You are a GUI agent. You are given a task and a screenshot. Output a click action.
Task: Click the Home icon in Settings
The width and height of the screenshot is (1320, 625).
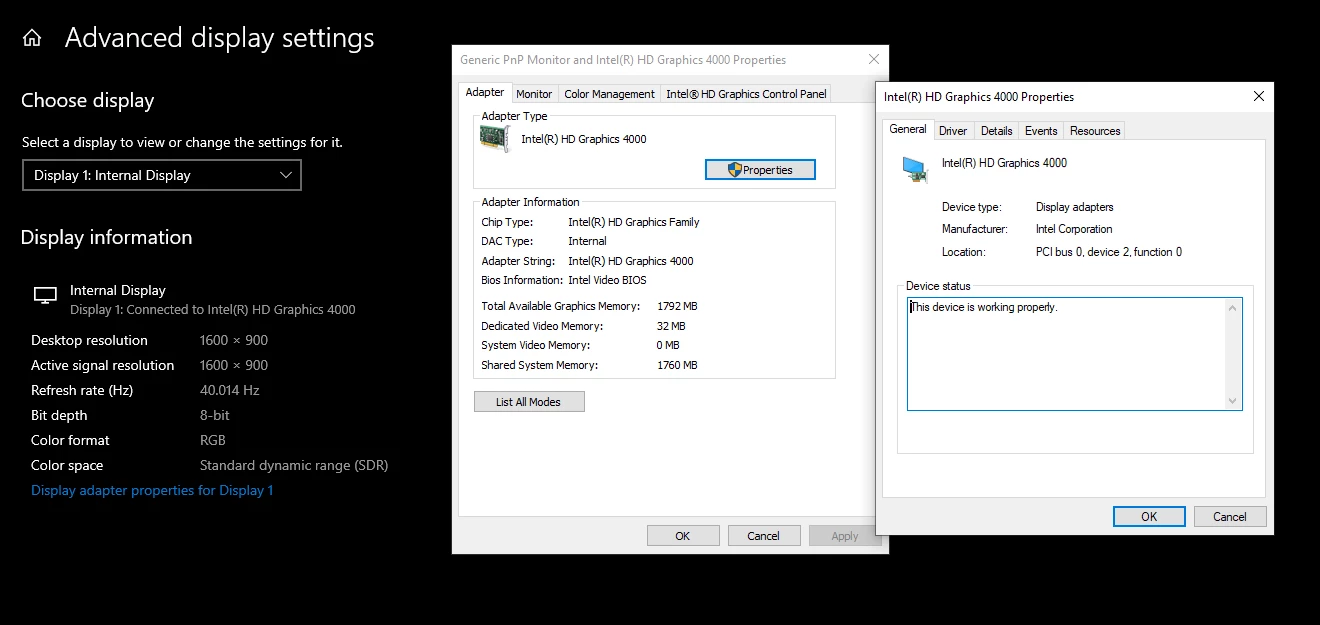click(32, 39)
